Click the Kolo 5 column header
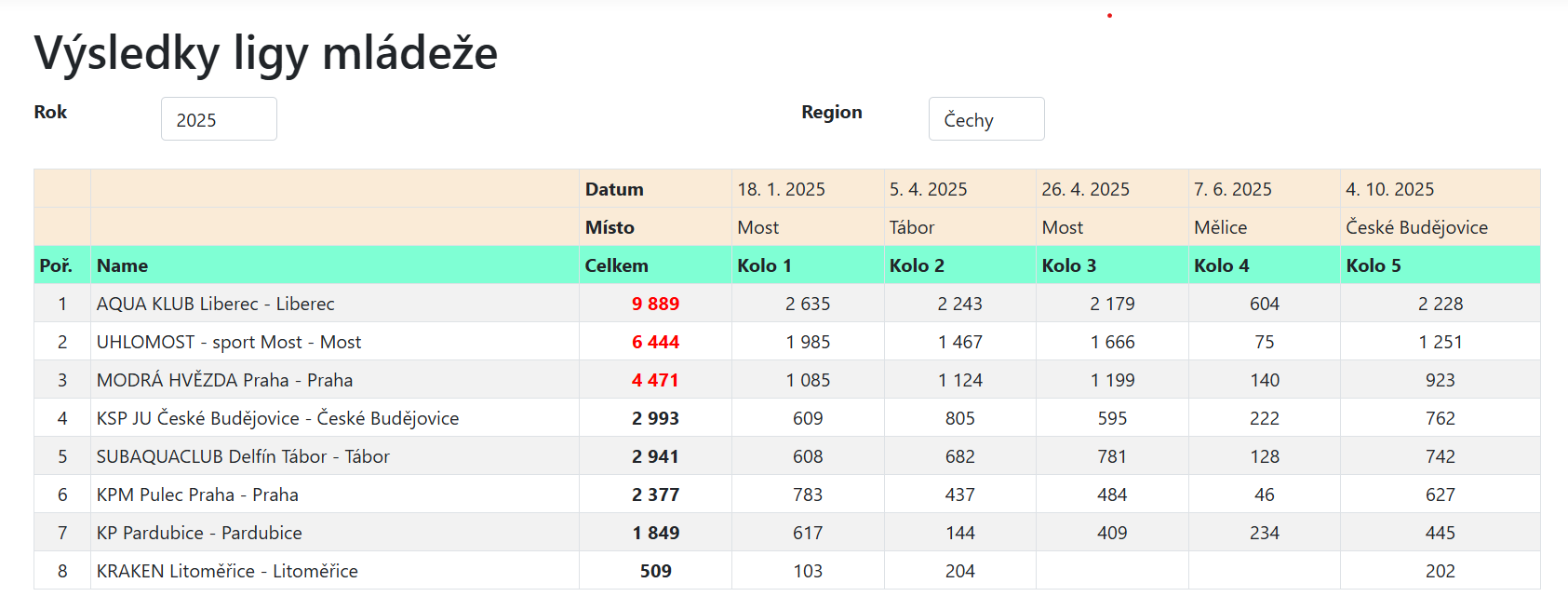Image resolution: width=1568 pixels, height=610 pixels. [x=1373, y=265]
